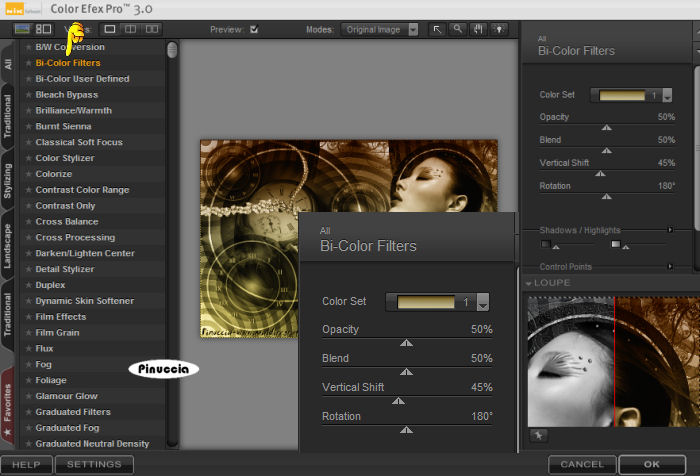
Task: Choose the Bi-Color User Defined filter
Action: (83, 79)
